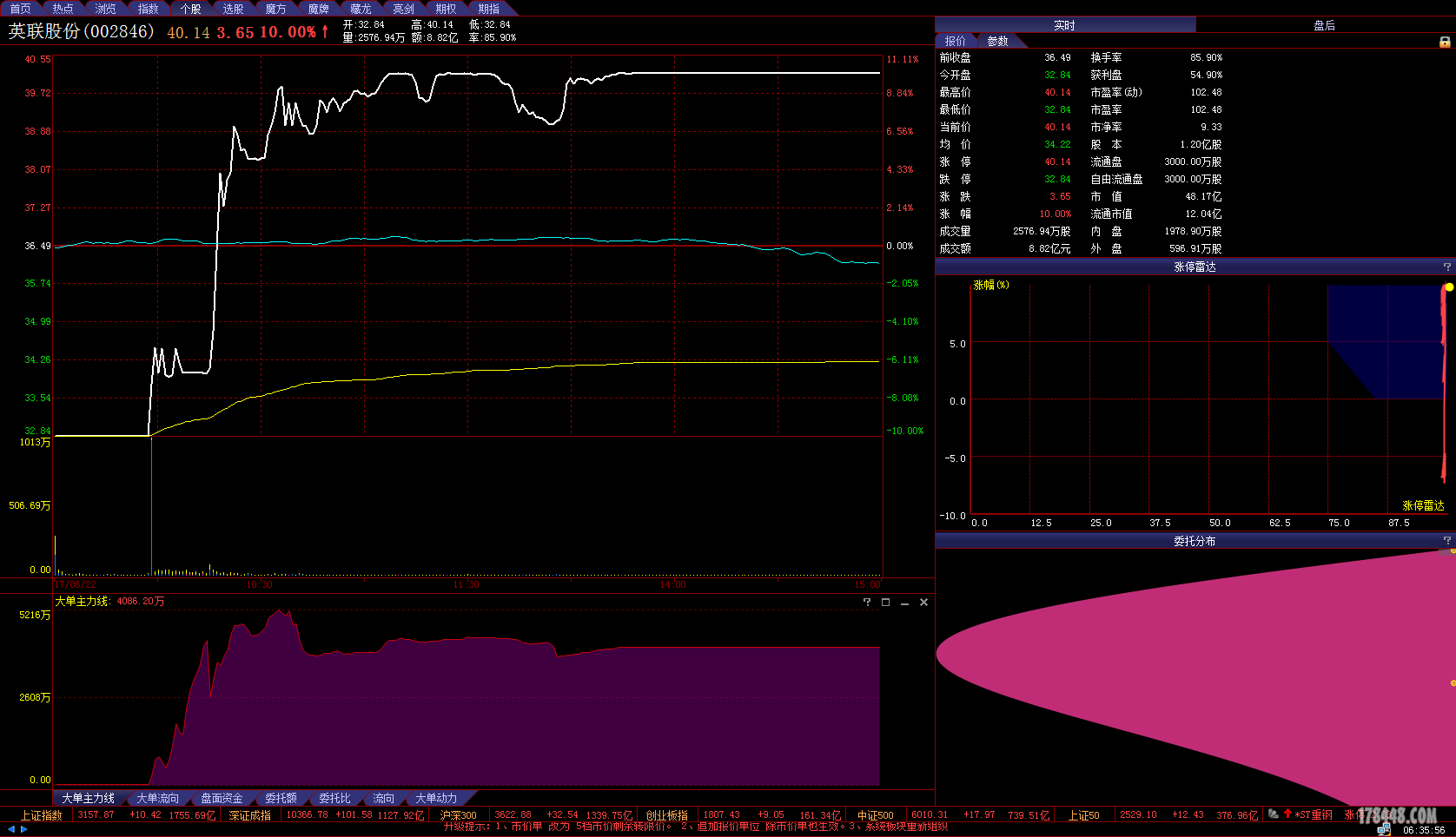1456x837 pixels.
Task: Open the 亮剑 tab
Action: tap(403, 9)
